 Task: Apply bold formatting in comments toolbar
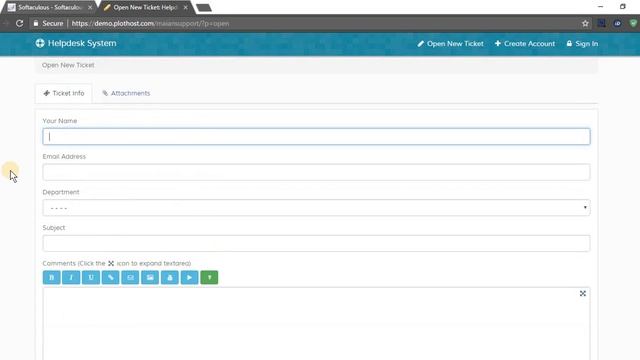tap(51, 278)
